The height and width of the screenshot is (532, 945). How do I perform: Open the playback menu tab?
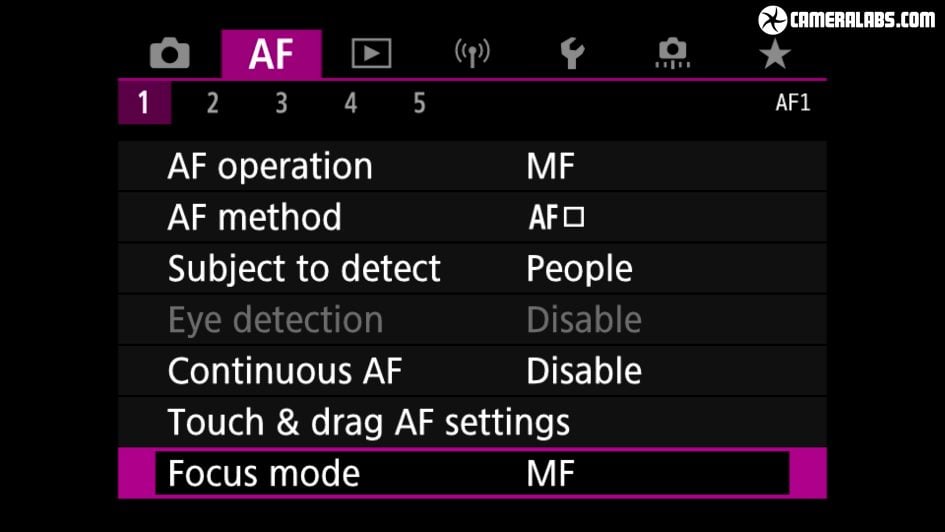point(371,54)
